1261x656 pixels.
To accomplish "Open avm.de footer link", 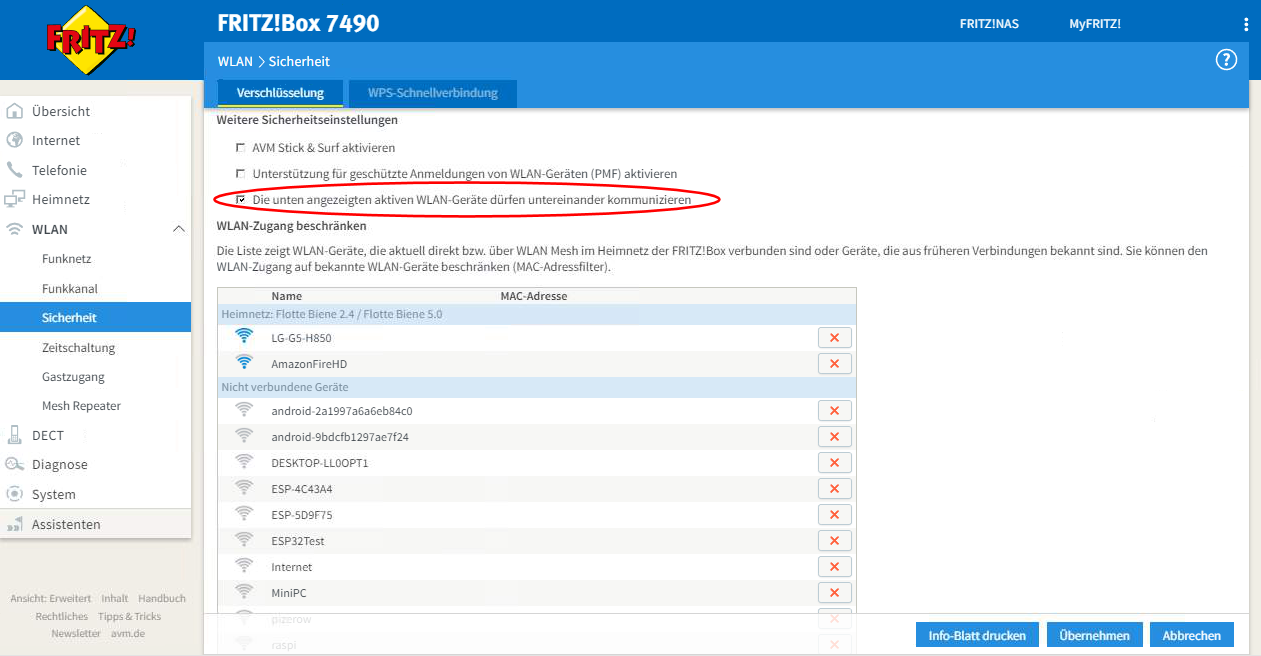I will pyautogui.click(x=127, y=633).
